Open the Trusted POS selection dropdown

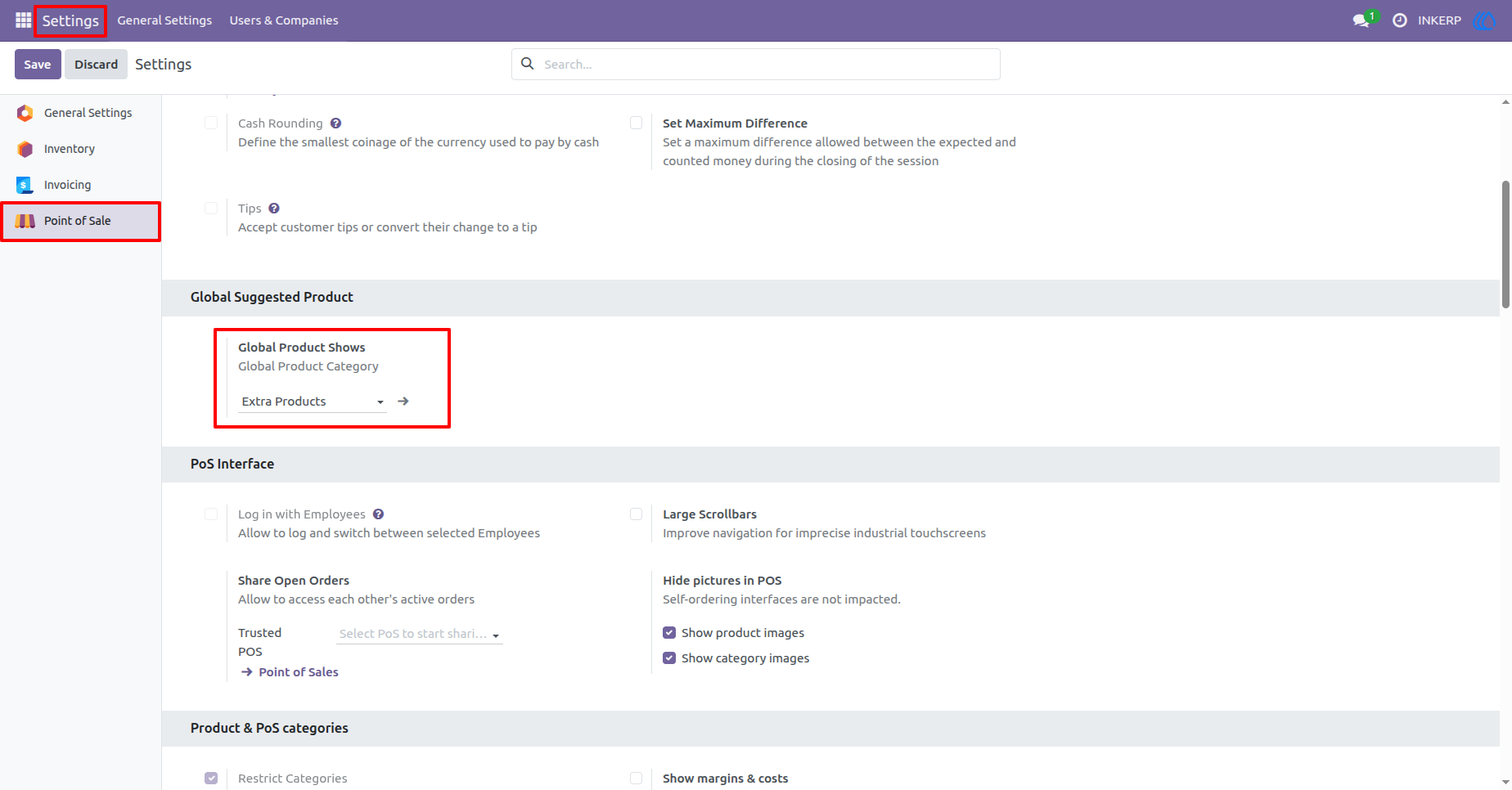[x=420, y=634]
